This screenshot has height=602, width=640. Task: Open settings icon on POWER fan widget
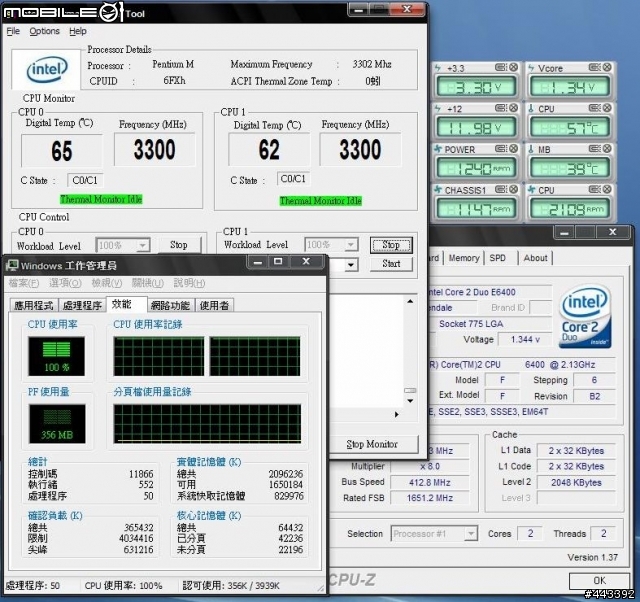pyautogui.click(x=500, y=149)
